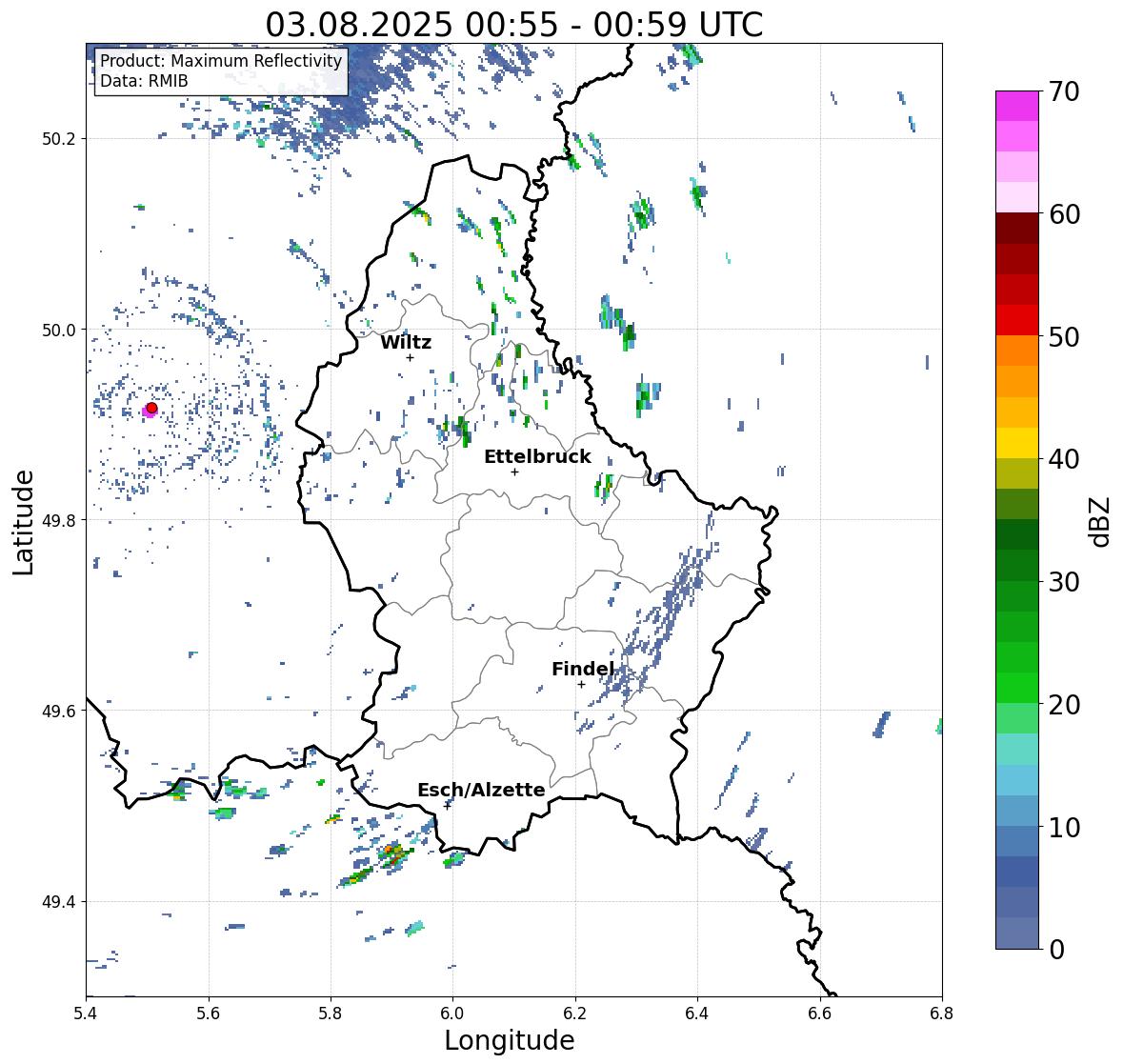Click the 6.4 longitude tick label
Screen dimensions: 1123x1064
[697, 1014]
